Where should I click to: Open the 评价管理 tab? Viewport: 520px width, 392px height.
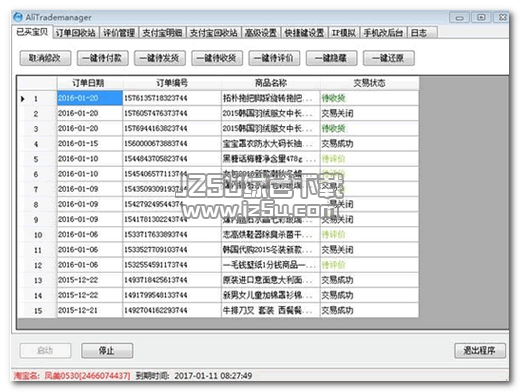(x=119, y=33)
